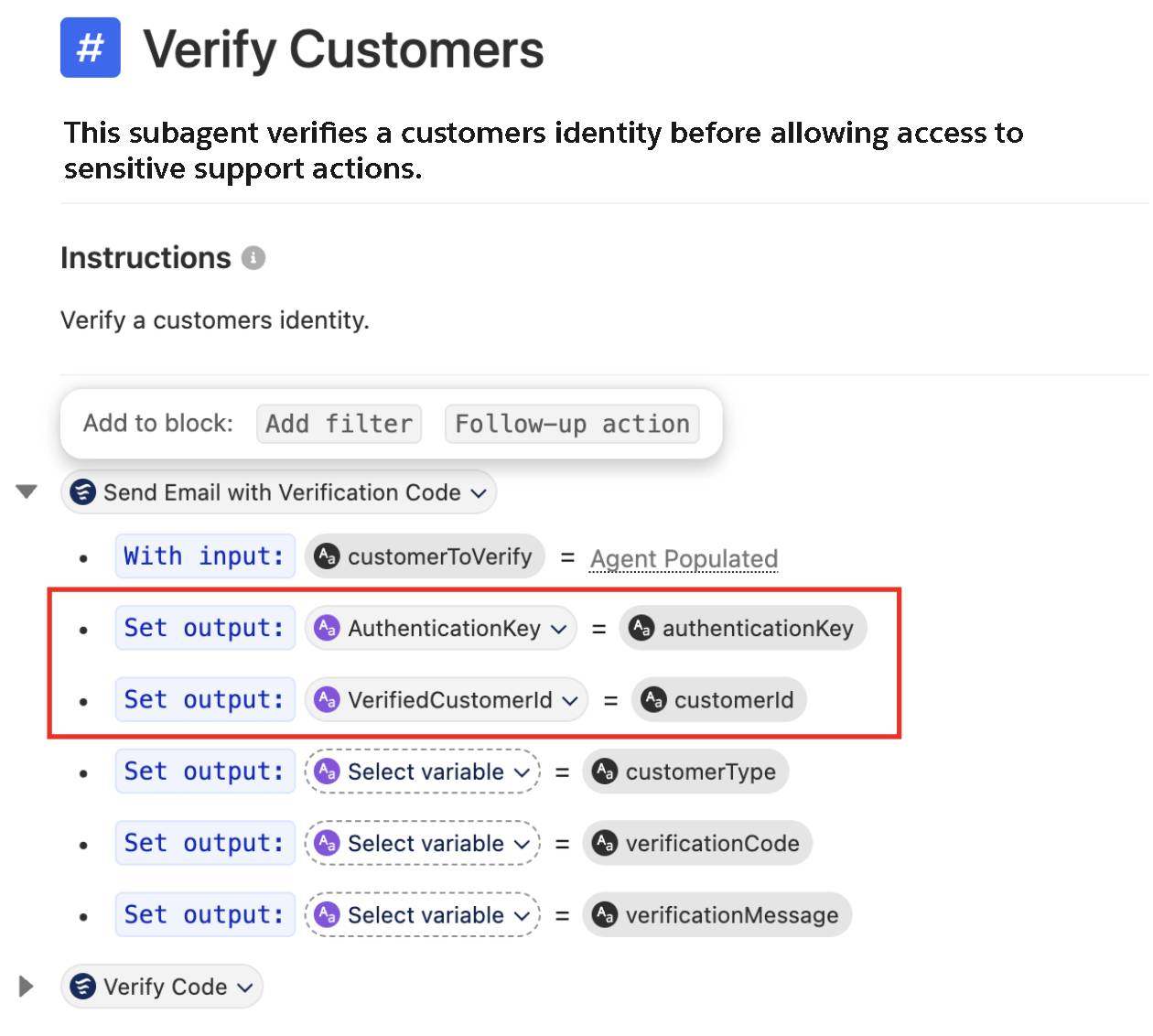This screenshot has height=1036, width=1153.
Task: Click the Instructions info icon
Action: pyautogui.click(x=253, y=258)
